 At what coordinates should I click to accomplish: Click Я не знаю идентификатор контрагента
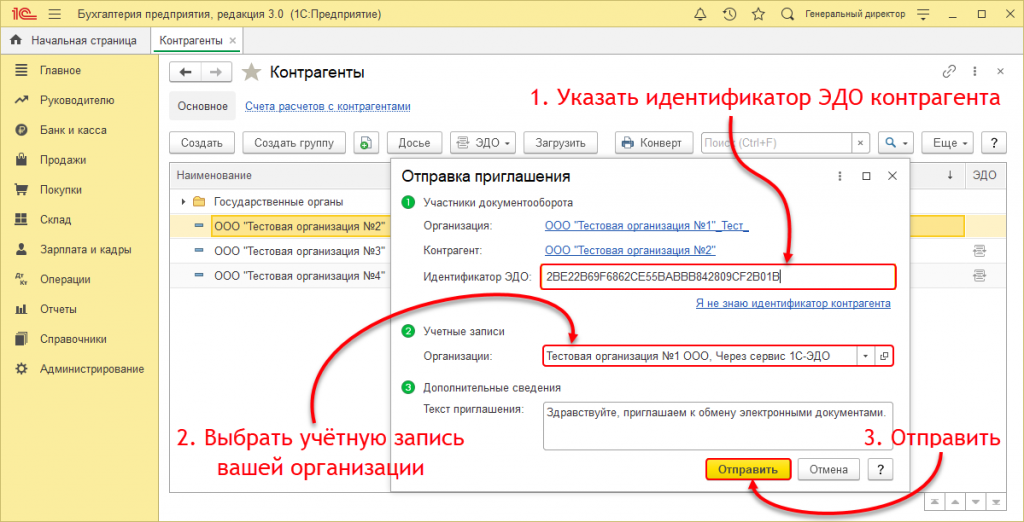coord(793,304)
